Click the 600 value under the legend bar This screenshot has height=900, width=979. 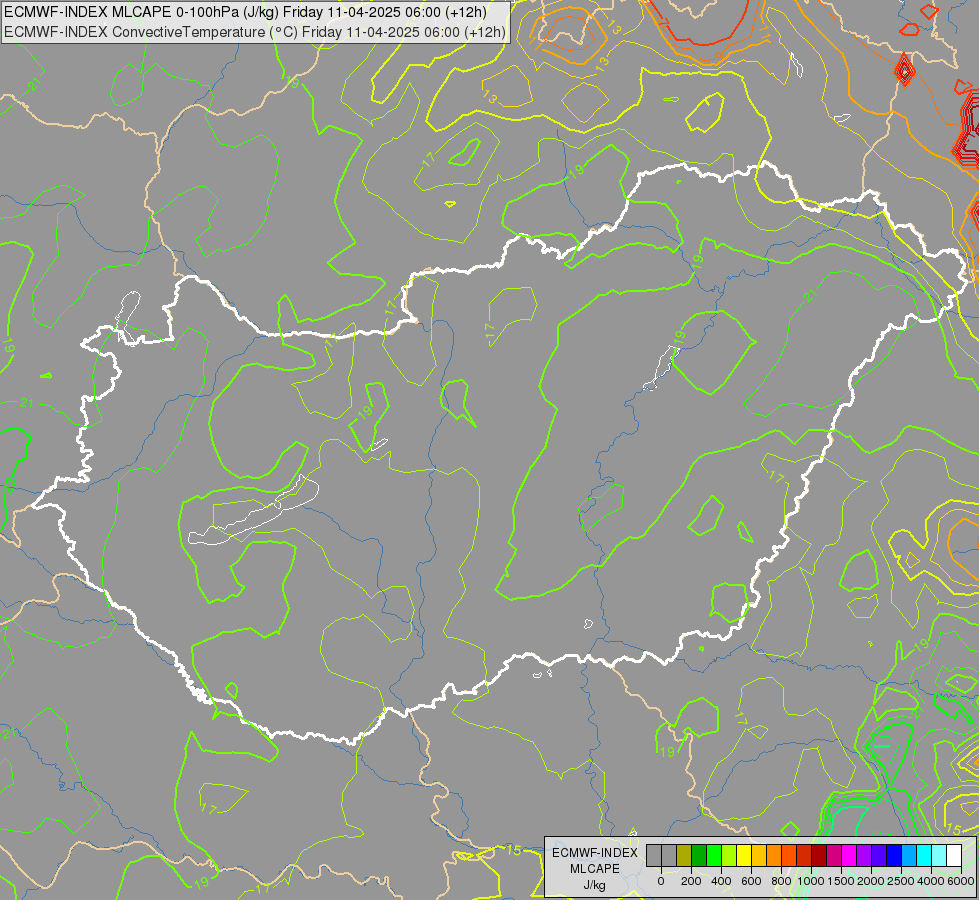751,881
